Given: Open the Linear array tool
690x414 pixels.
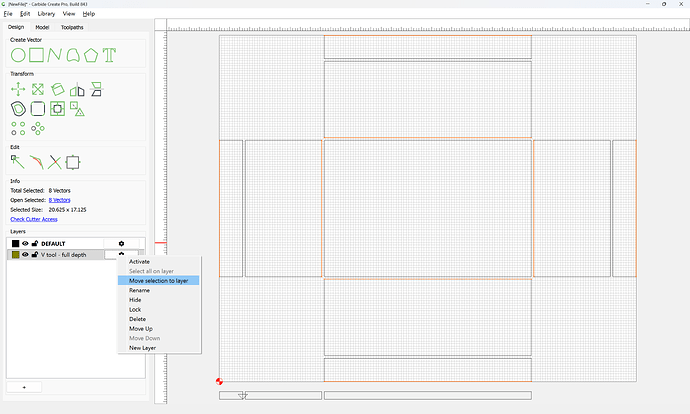Looking at the screenshot, I should [x=18, y=128].
